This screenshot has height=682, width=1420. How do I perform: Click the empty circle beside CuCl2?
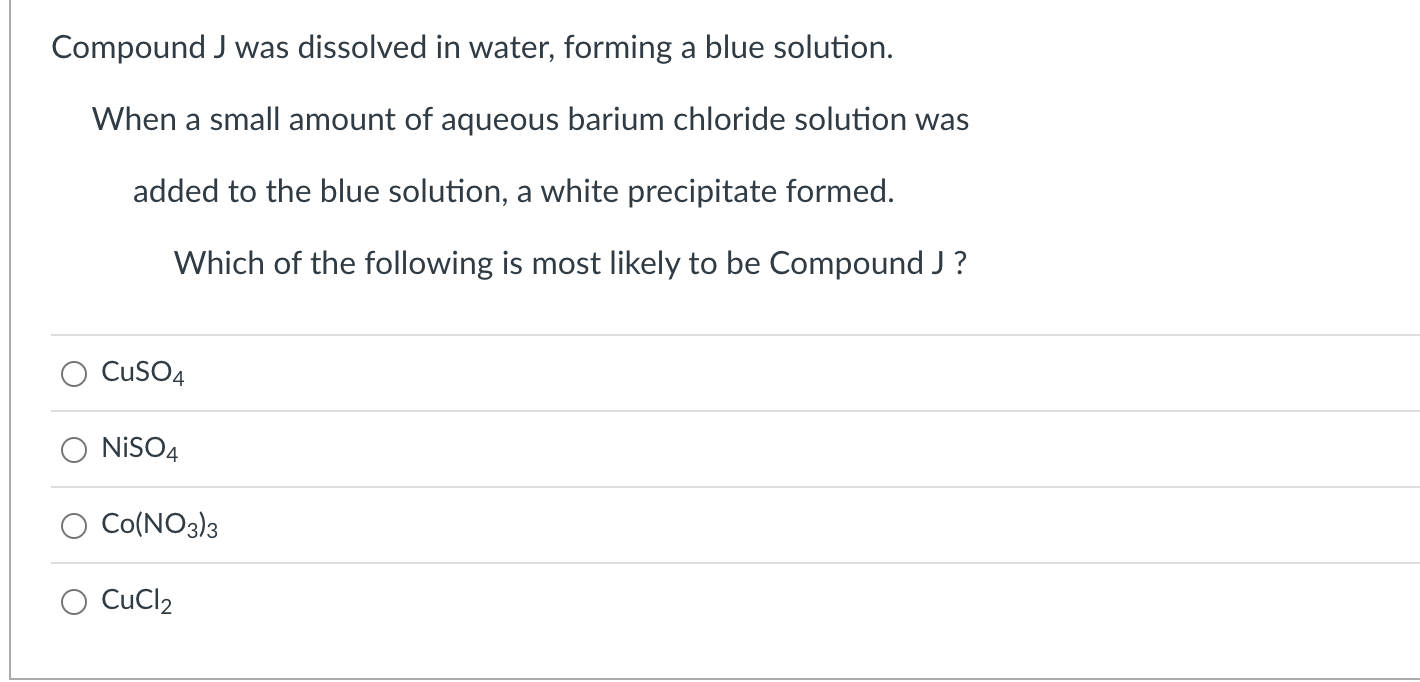pyautogui.click(x=73, y=601)
